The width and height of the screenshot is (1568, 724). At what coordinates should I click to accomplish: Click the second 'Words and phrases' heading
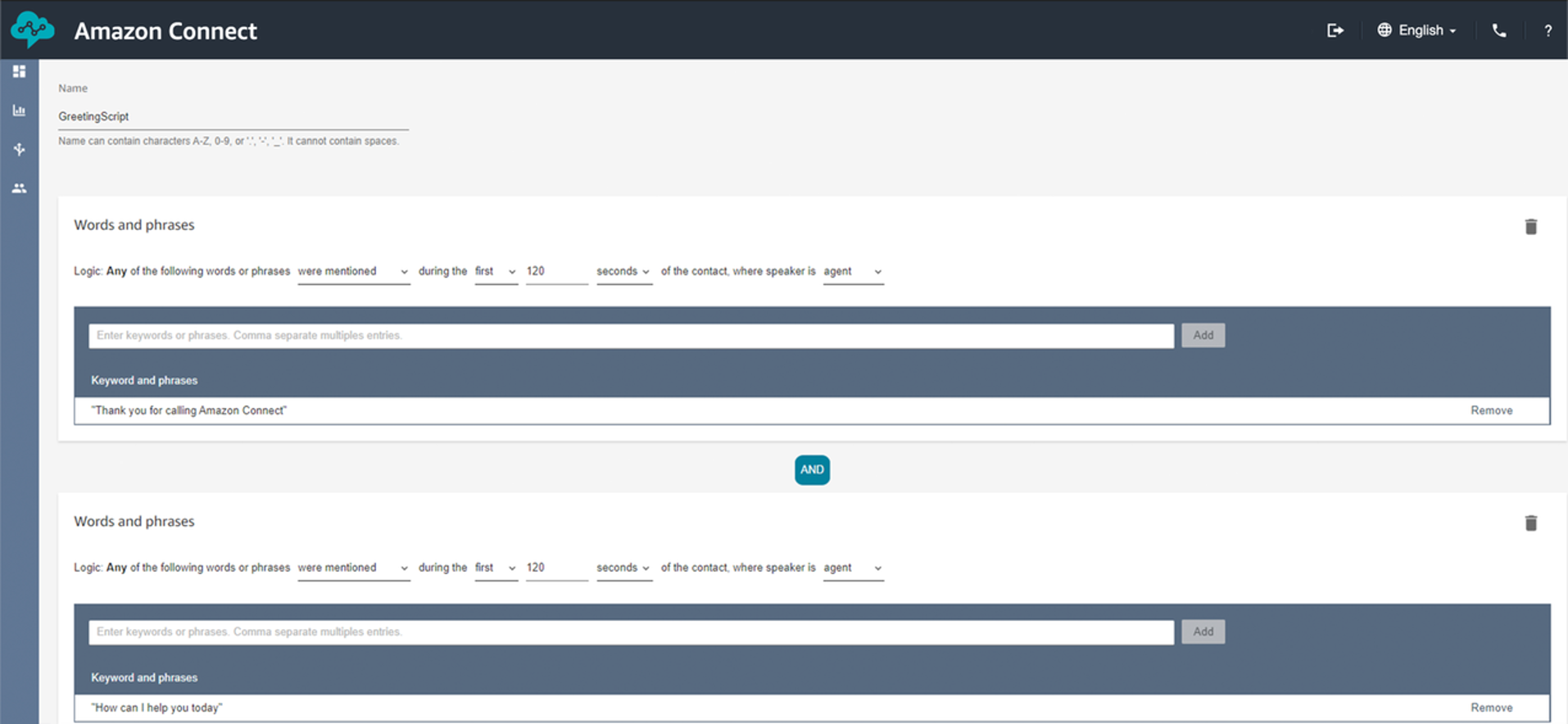click(x=134, y=522)
